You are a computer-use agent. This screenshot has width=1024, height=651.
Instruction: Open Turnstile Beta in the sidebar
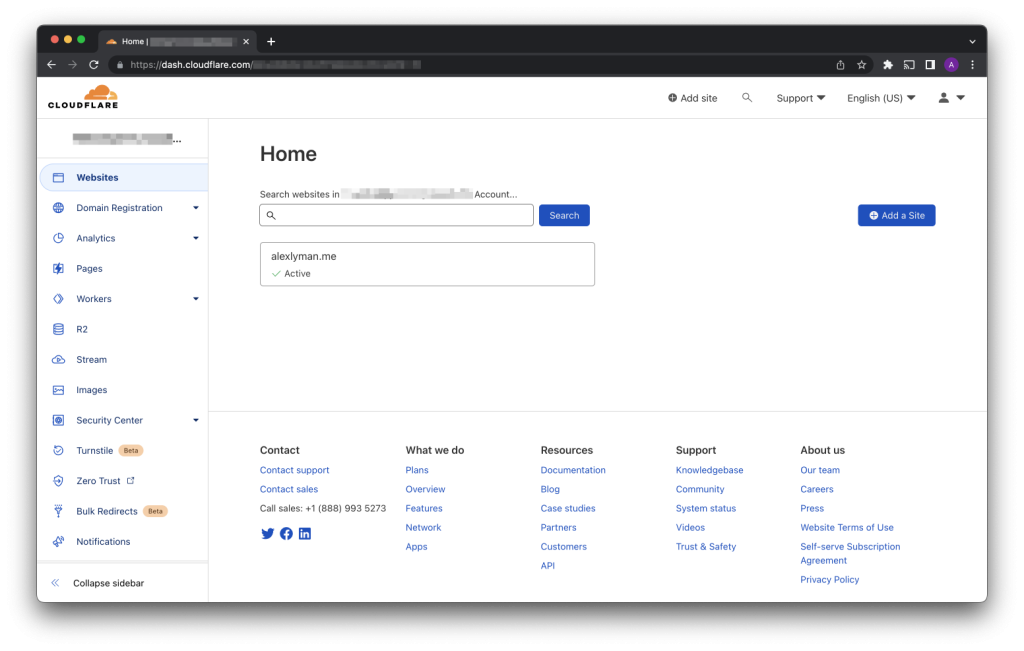pos(95,451)
